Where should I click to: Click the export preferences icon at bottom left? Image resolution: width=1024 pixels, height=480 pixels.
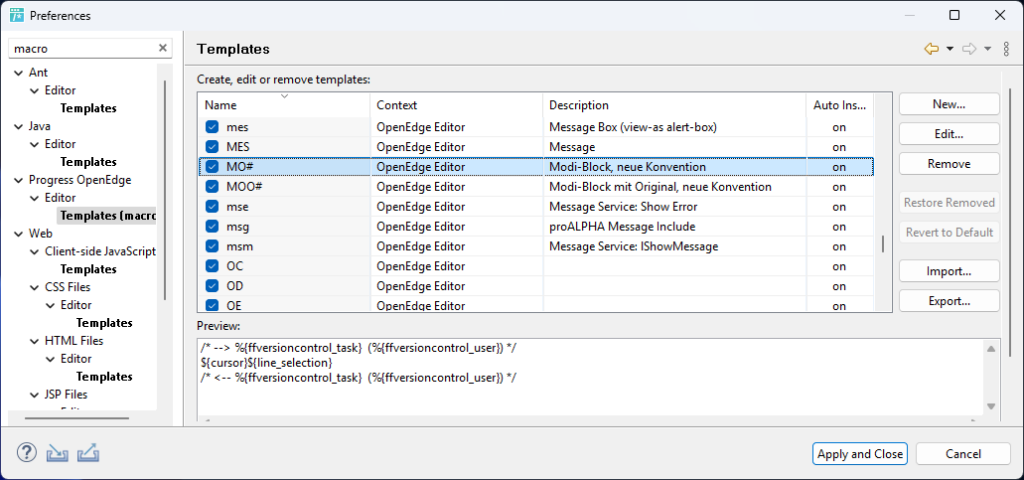click(88, 453)
